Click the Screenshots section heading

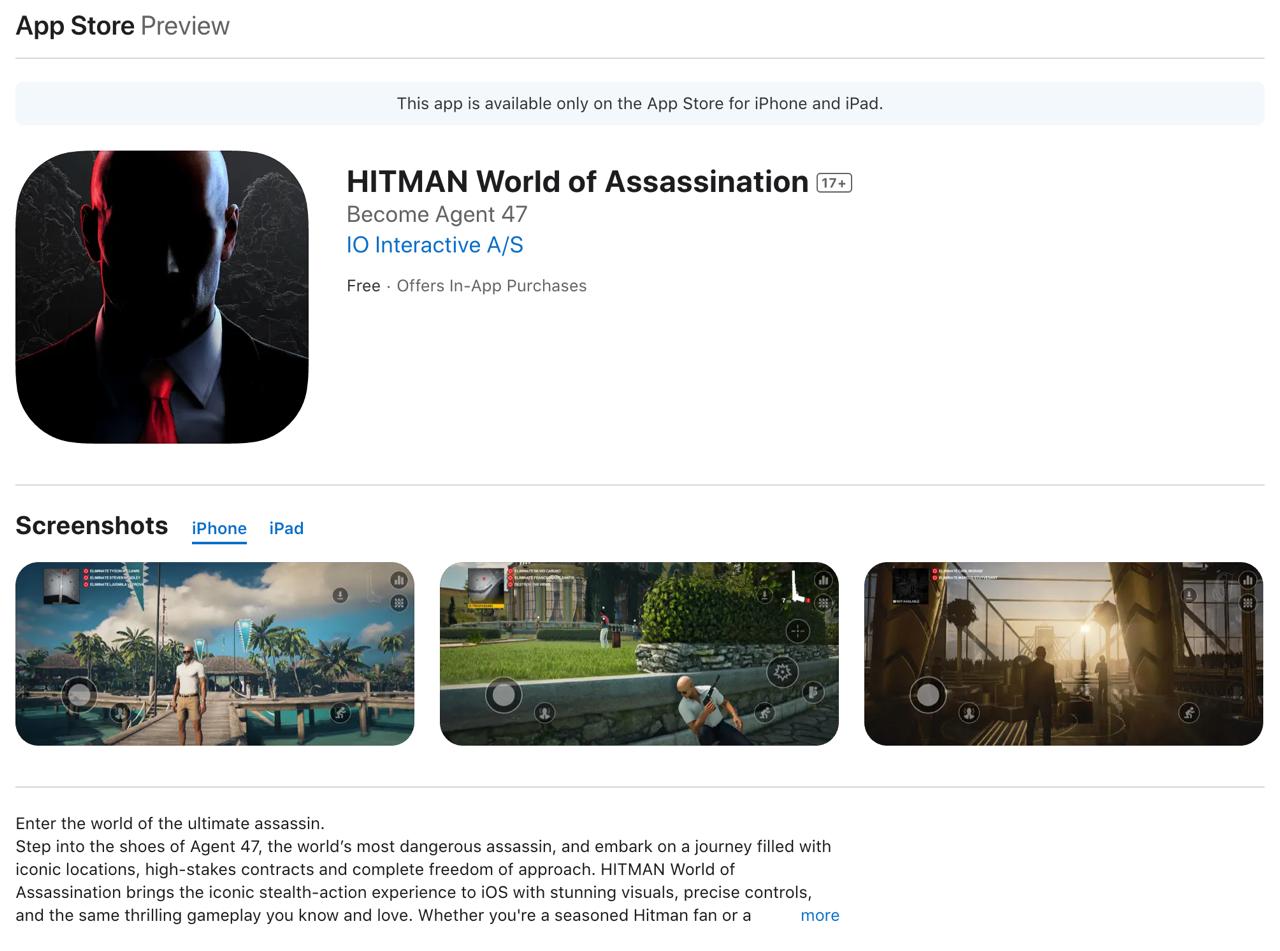click(x=92, y=526)
